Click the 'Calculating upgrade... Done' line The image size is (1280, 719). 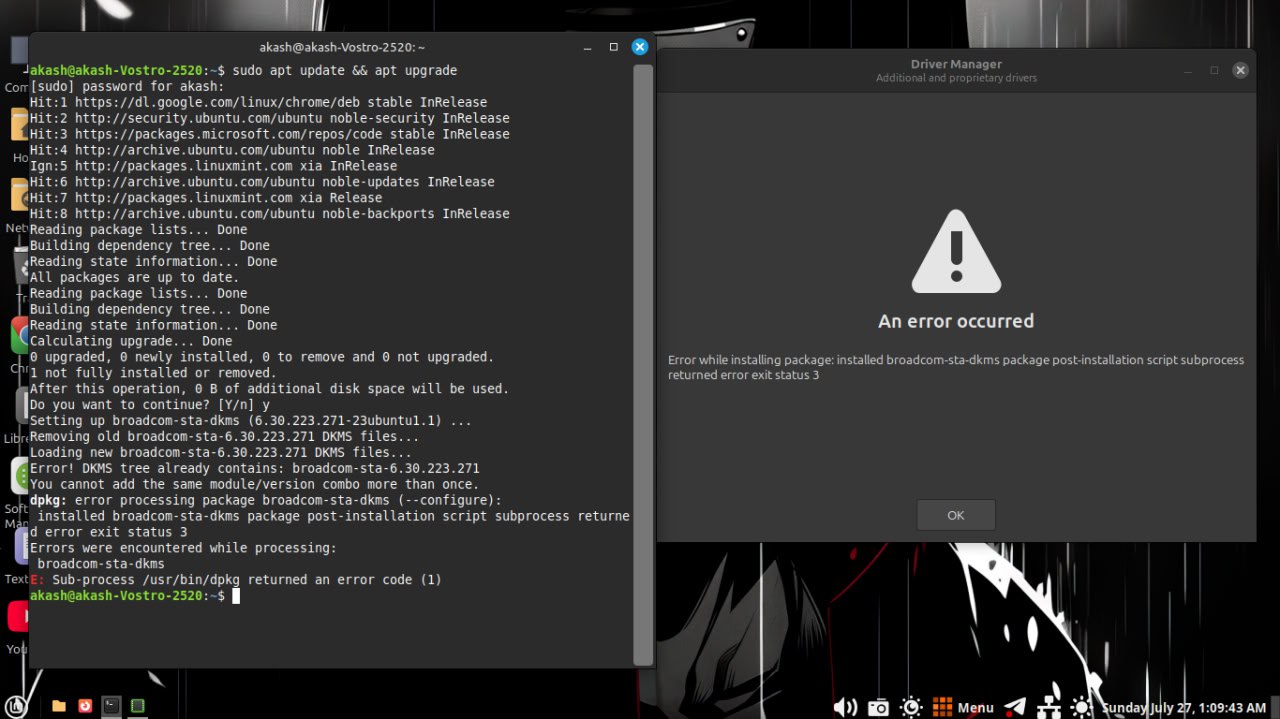tap(131, 341)
